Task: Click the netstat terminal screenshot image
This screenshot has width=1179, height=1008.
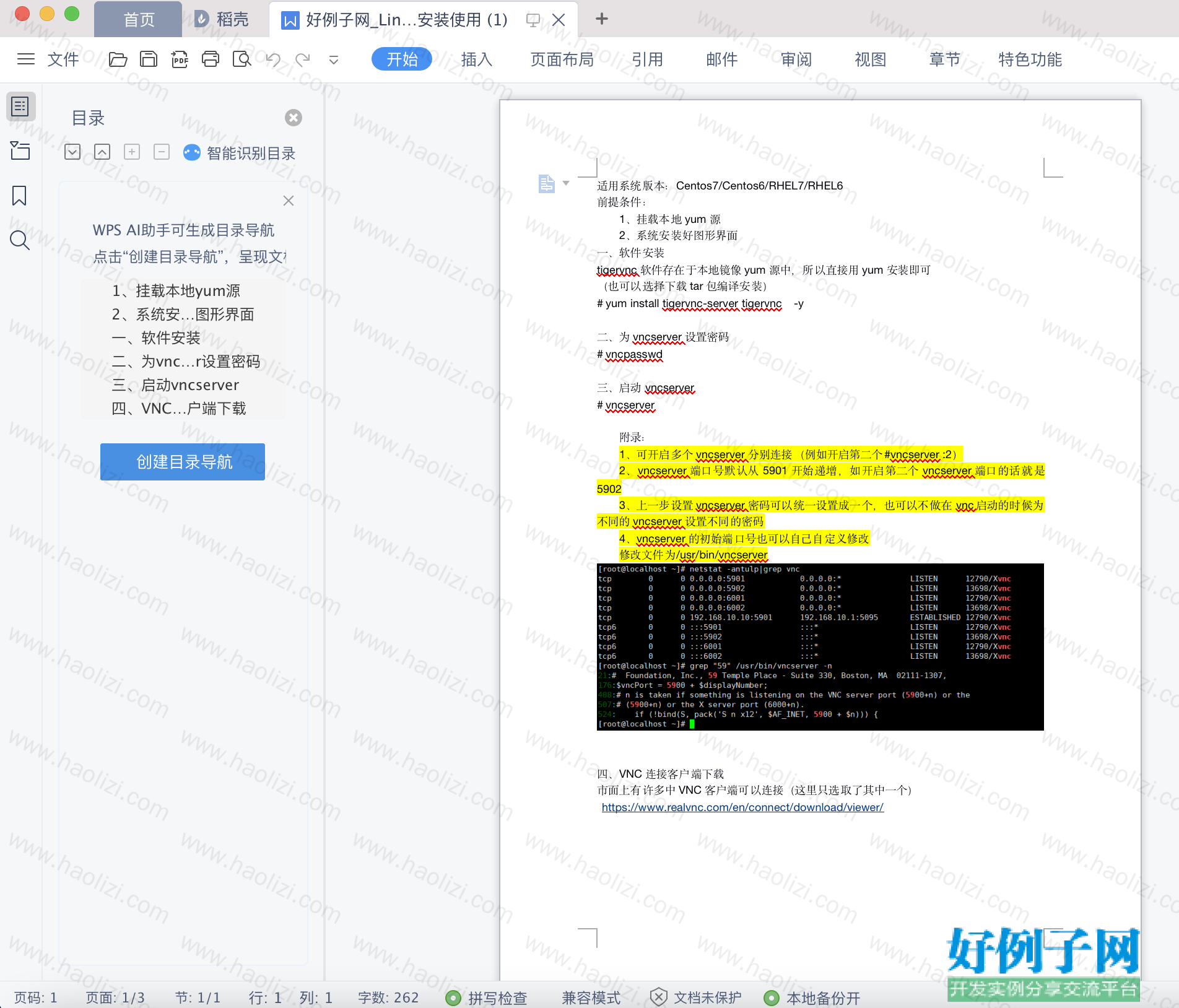Action: click(820, 647)
